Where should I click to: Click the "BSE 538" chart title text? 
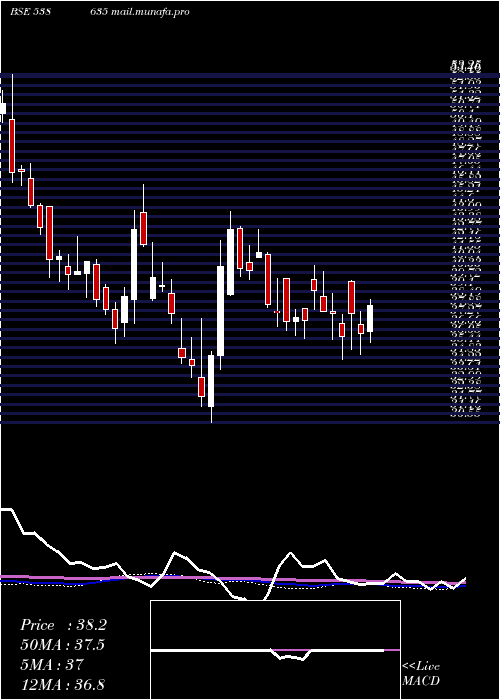coord(30,12)
